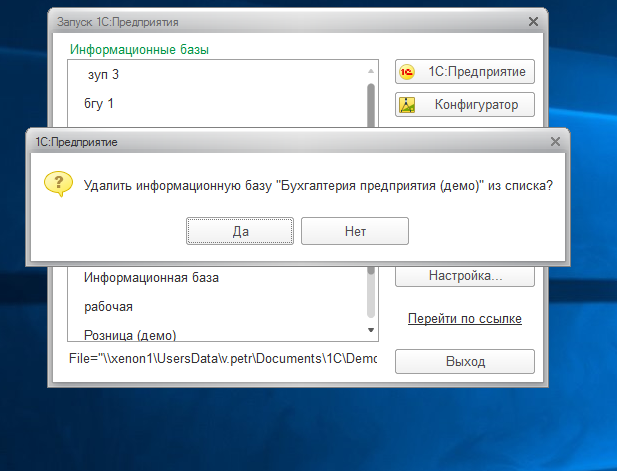Viewport: 617px width, 471px height.
Task: Close the Запуск 1С:Предприятия window
Action: click(x=533, y=22)
